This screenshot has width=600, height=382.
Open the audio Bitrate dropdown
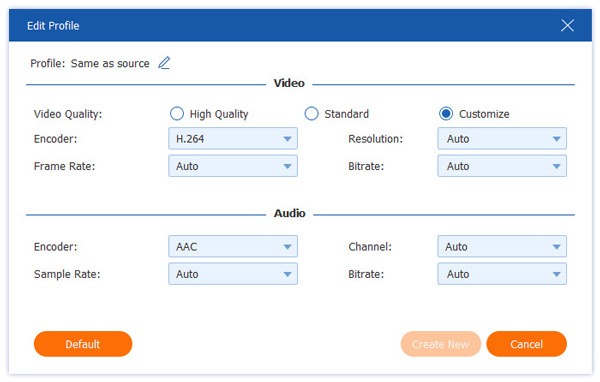click(502, 274)
